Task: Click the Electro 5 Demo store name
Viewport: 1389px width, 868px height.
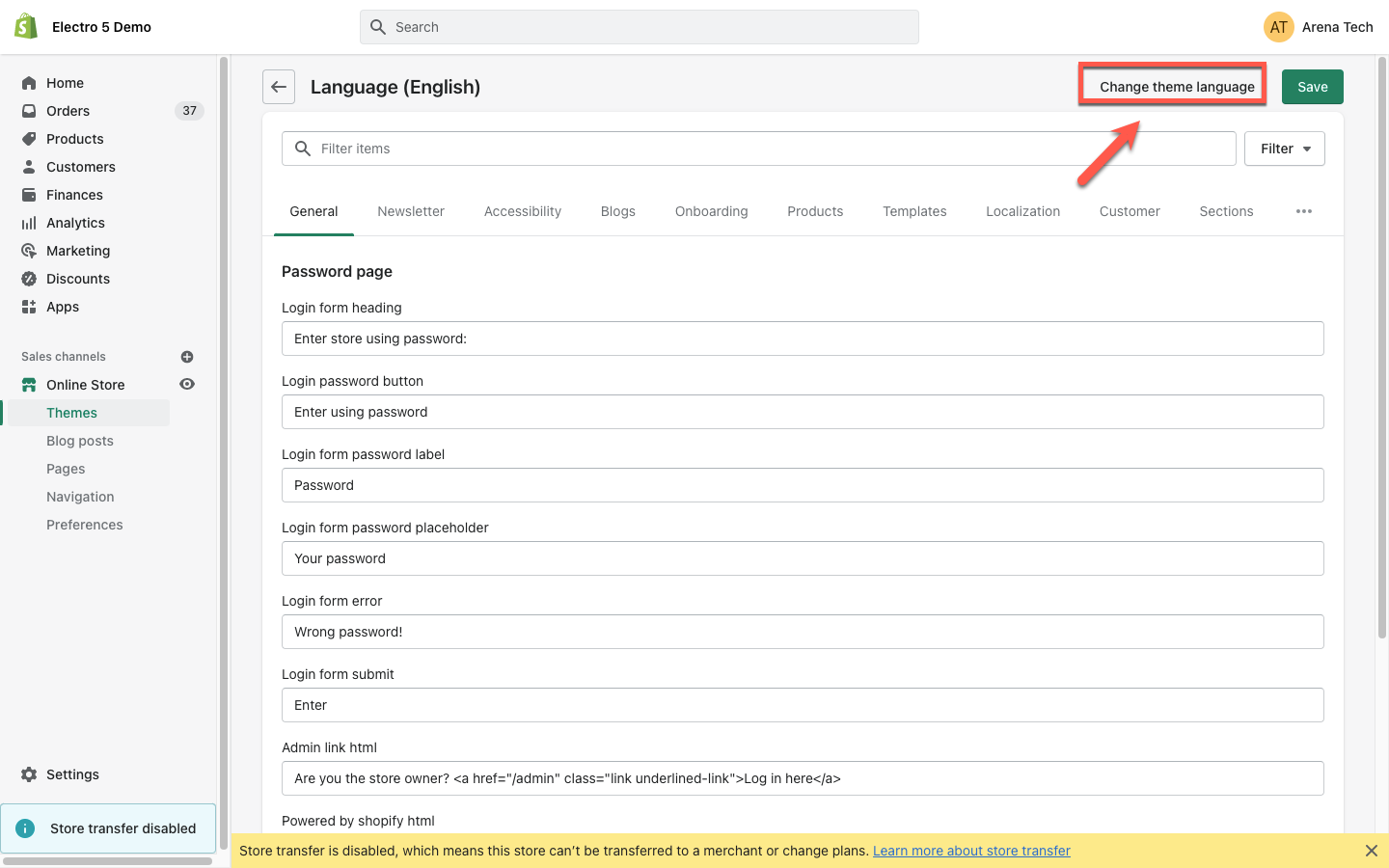Action: point(101,27)
